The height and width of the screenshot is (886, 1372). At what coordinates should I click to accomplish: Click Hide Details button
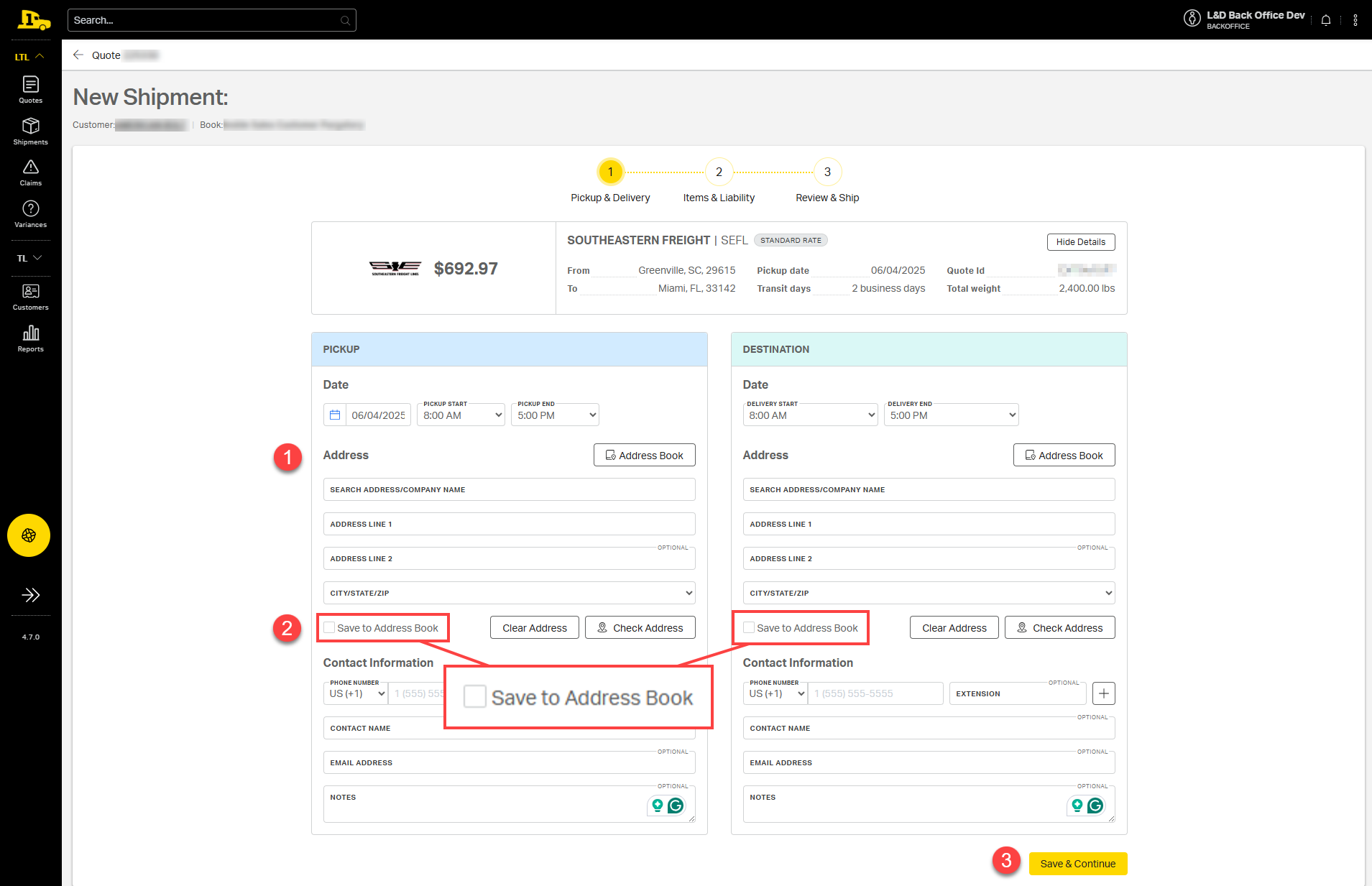tap(1080, 242)
